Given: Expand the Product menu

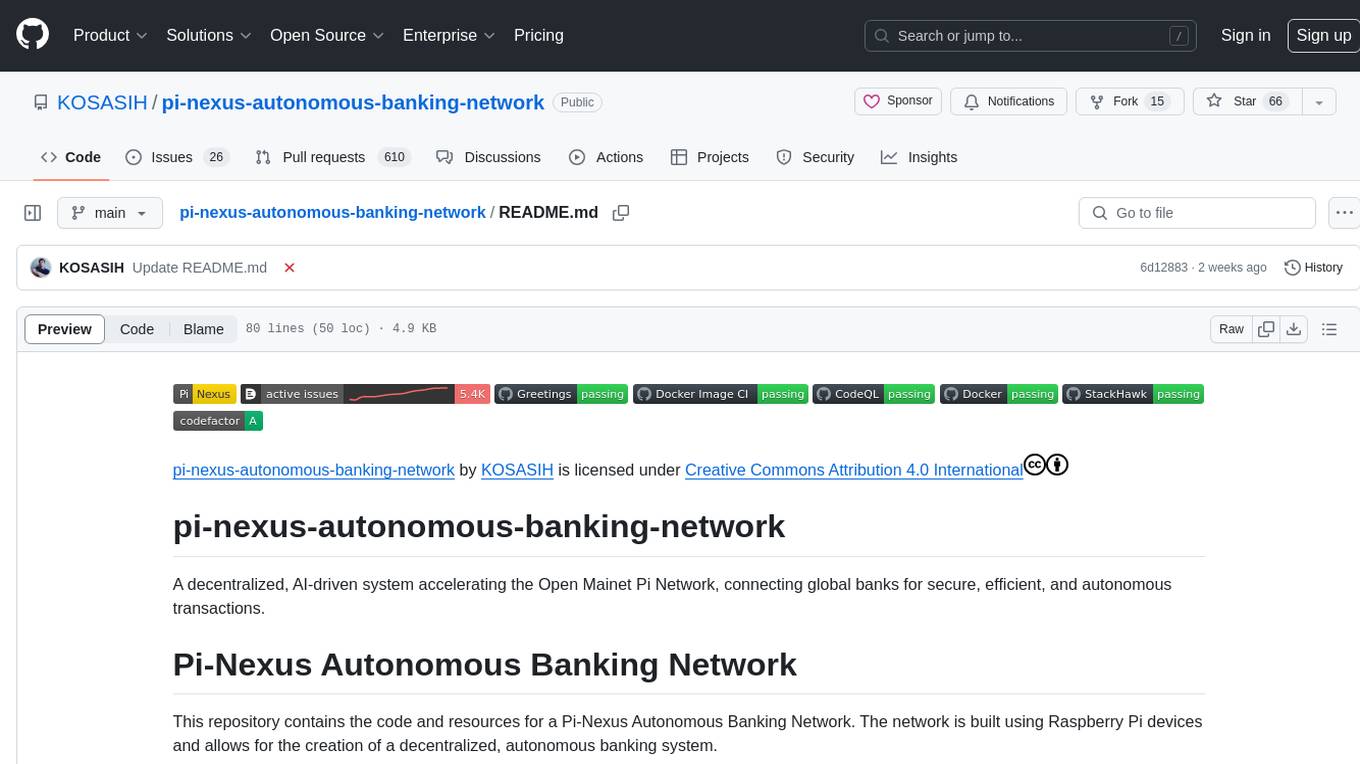Looking at the screenshot, I should (110, 35).
